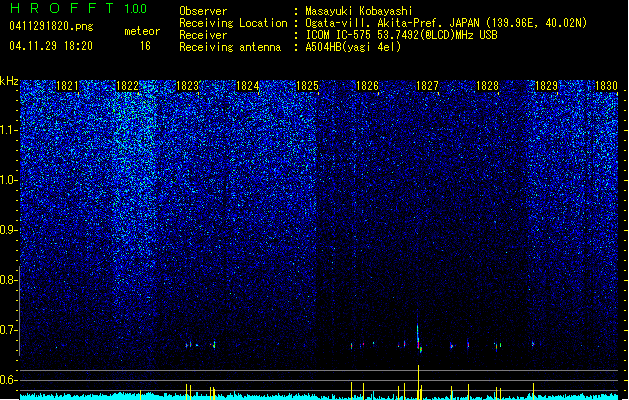This screenshot has height=400, width=629.
Task: Click the 1829 time axis label
Action: point(547,86)
